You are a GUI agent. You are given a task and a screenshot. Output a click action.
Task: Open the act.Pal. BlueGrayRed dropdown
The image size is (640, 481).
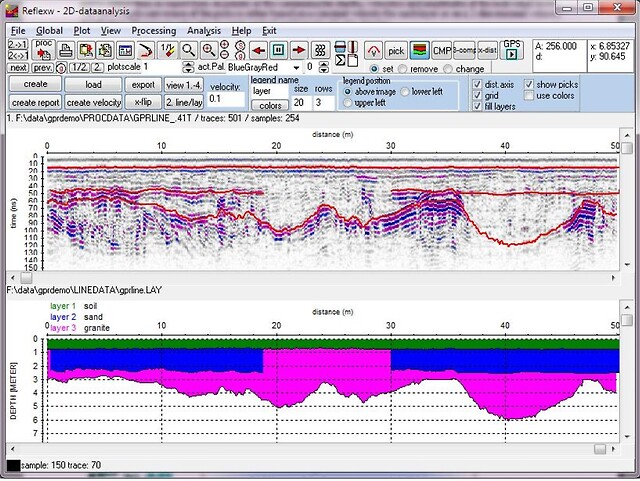point(298,67)
